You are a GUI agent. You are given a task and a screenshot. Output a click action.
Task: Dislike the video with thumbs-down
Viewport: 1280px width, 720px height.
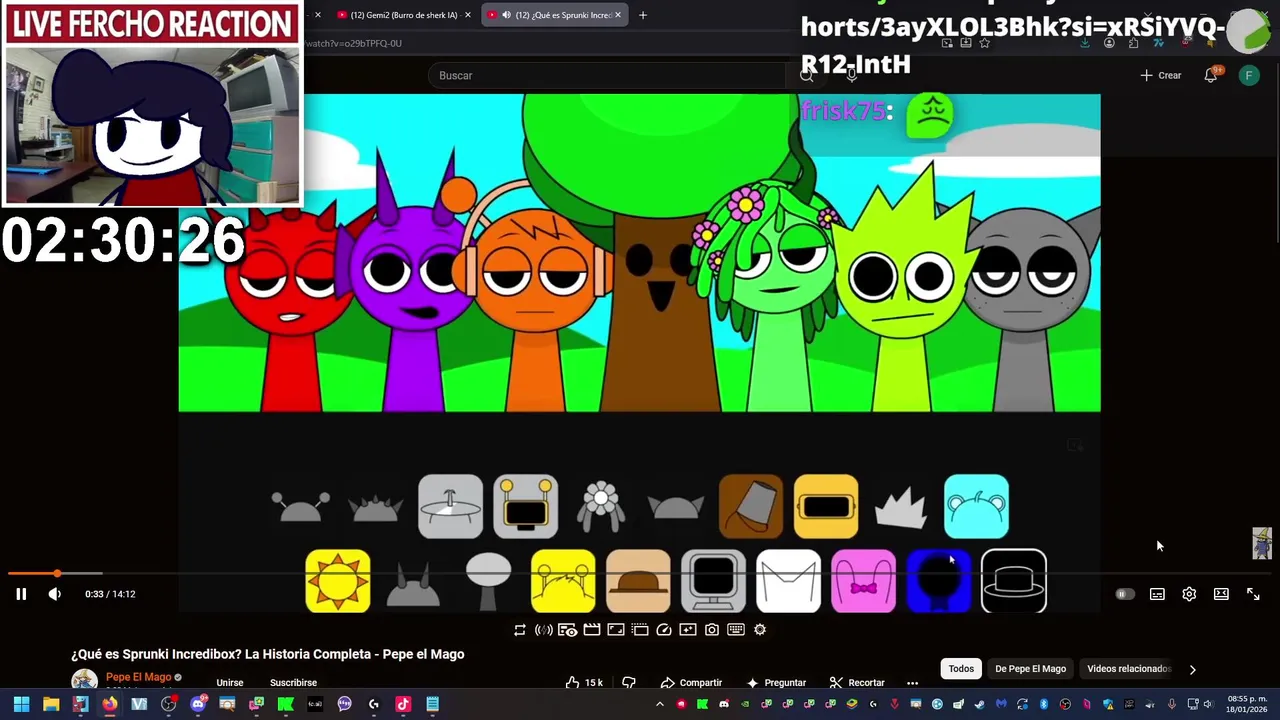(629, 682)
